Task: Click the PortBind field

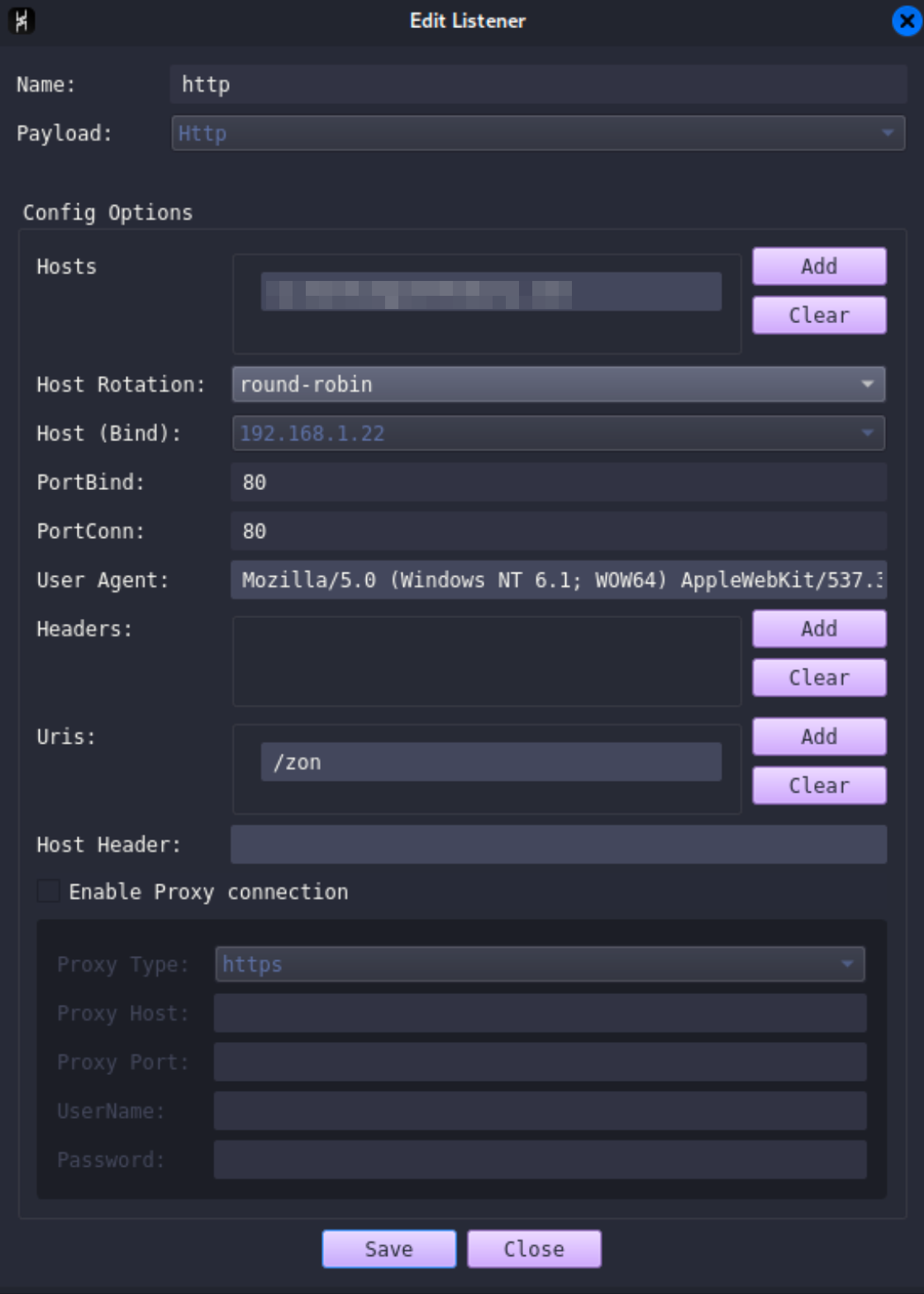Action: (x=559, y=482)
